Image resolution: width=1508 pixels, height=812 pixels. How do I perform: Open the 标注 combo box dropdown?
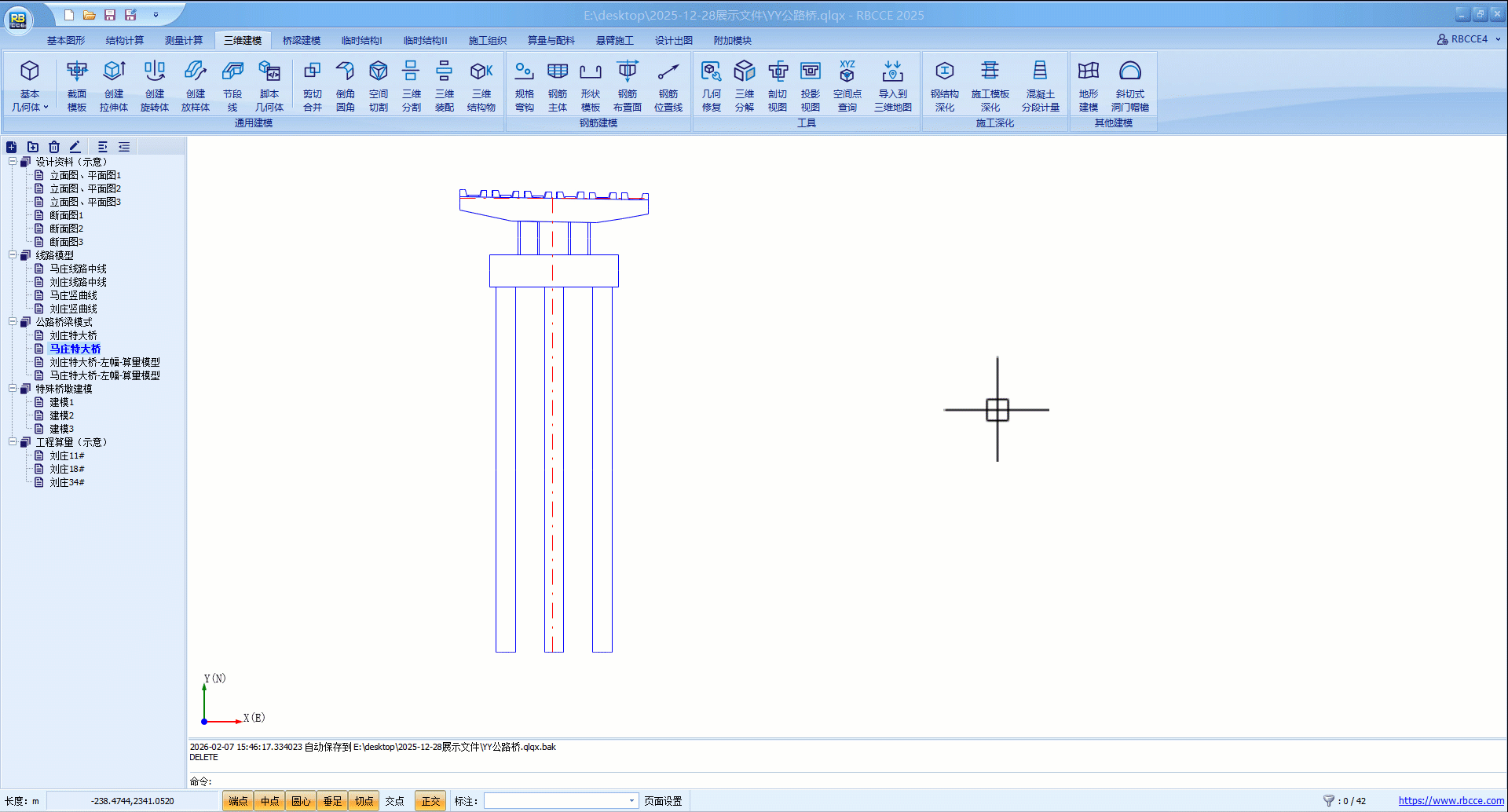tap(631, 801)
